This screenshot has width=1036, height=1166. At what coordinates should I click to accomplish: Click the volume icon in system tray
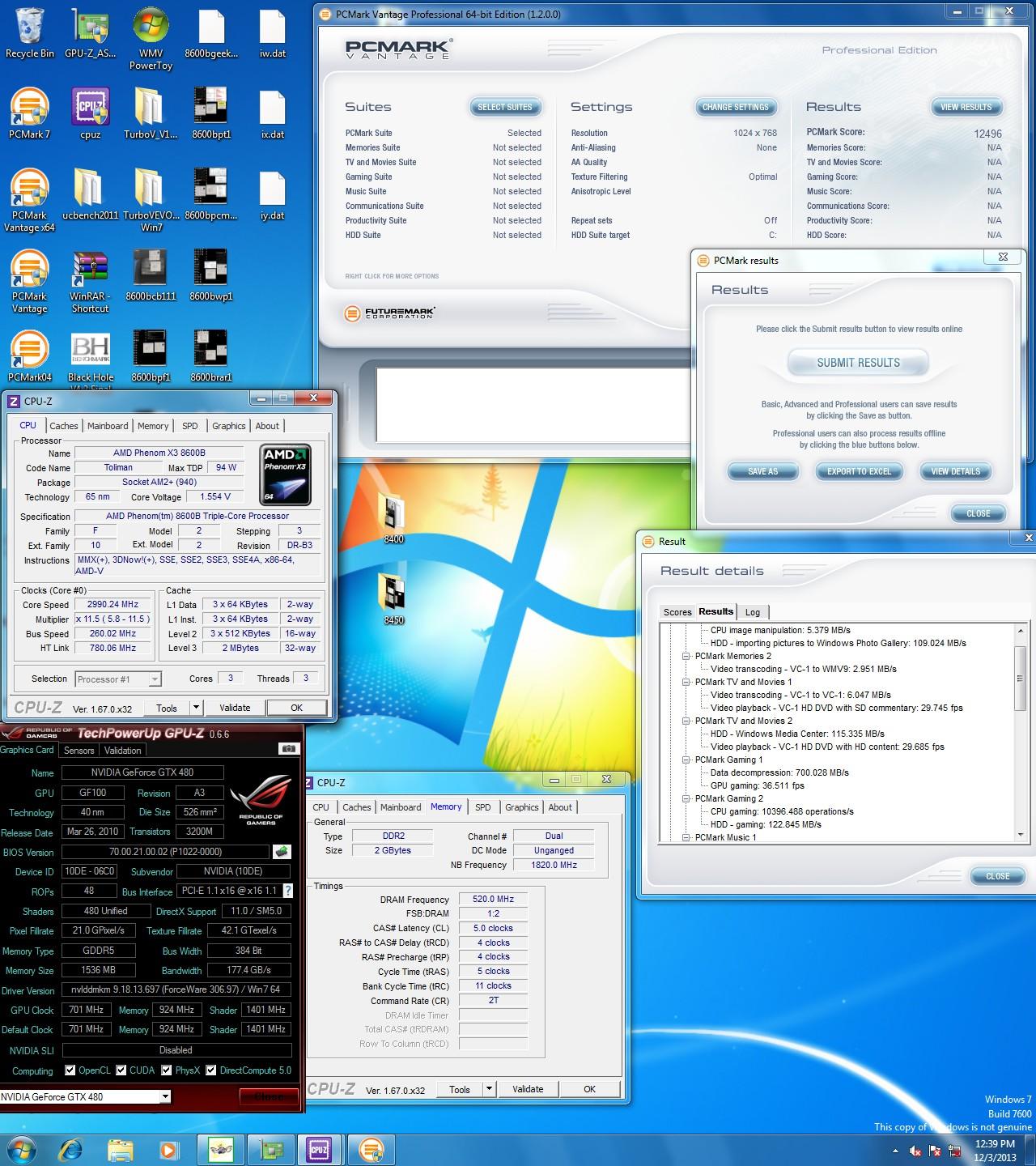pyautogui.click(x=915, y=1151)
